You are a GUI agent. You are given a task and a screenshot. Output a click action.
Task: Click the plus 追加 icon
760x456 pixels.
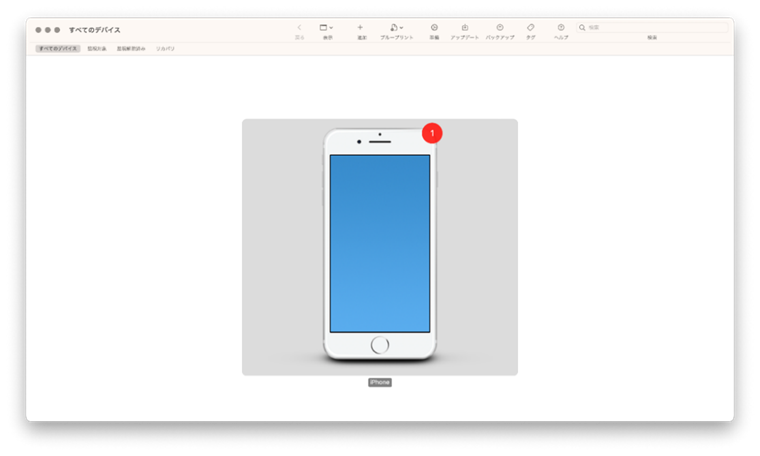[360, 28]
